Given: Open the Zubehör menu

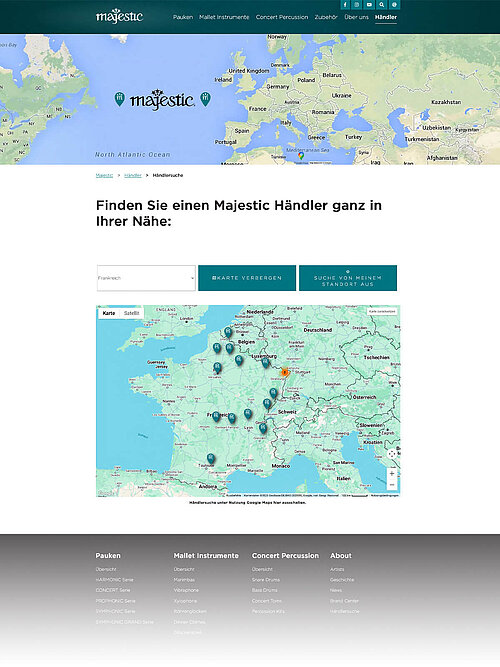Looking at the screenshot, I should click(x=326, y=17).
